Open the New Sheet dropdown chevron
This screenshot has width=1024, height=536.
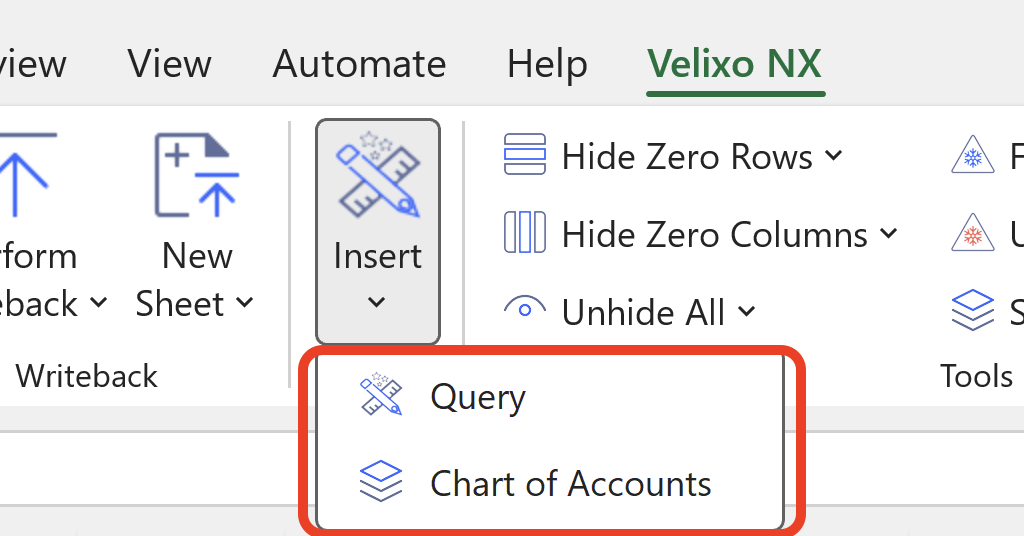coord(245,302)
